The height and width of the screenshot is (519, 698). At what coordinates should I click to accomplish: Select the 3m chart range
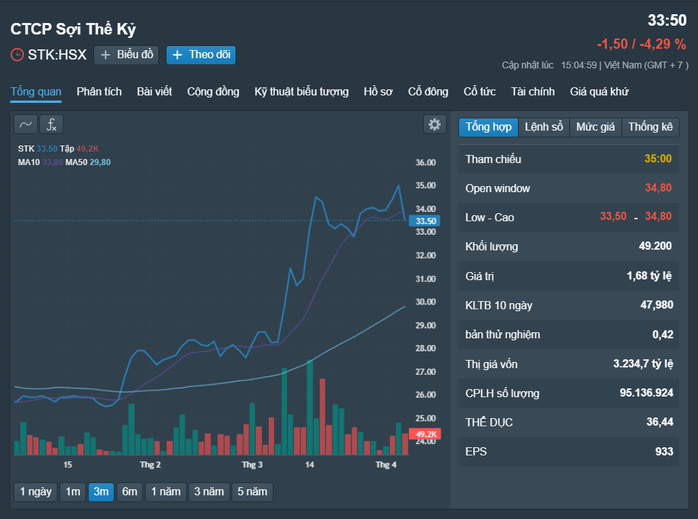click(x=101, y=492)
